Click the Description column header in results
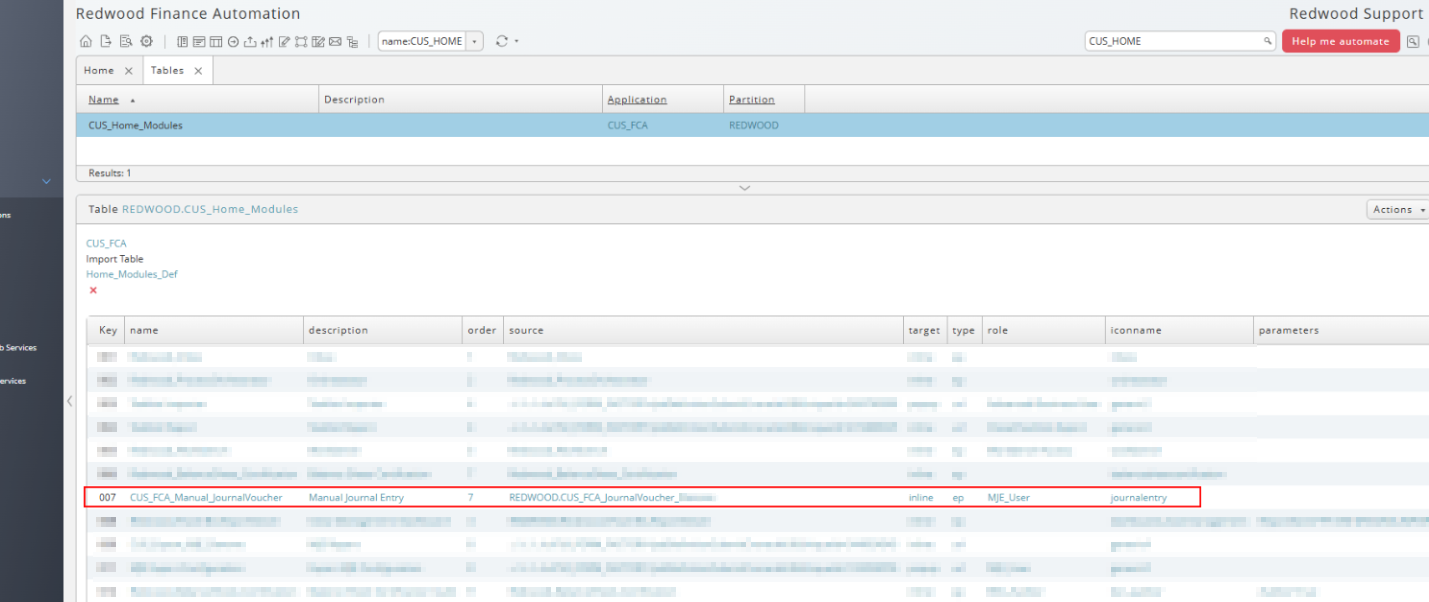The width and height of the screenshot is (1429, 602). [x=354, y=100]
